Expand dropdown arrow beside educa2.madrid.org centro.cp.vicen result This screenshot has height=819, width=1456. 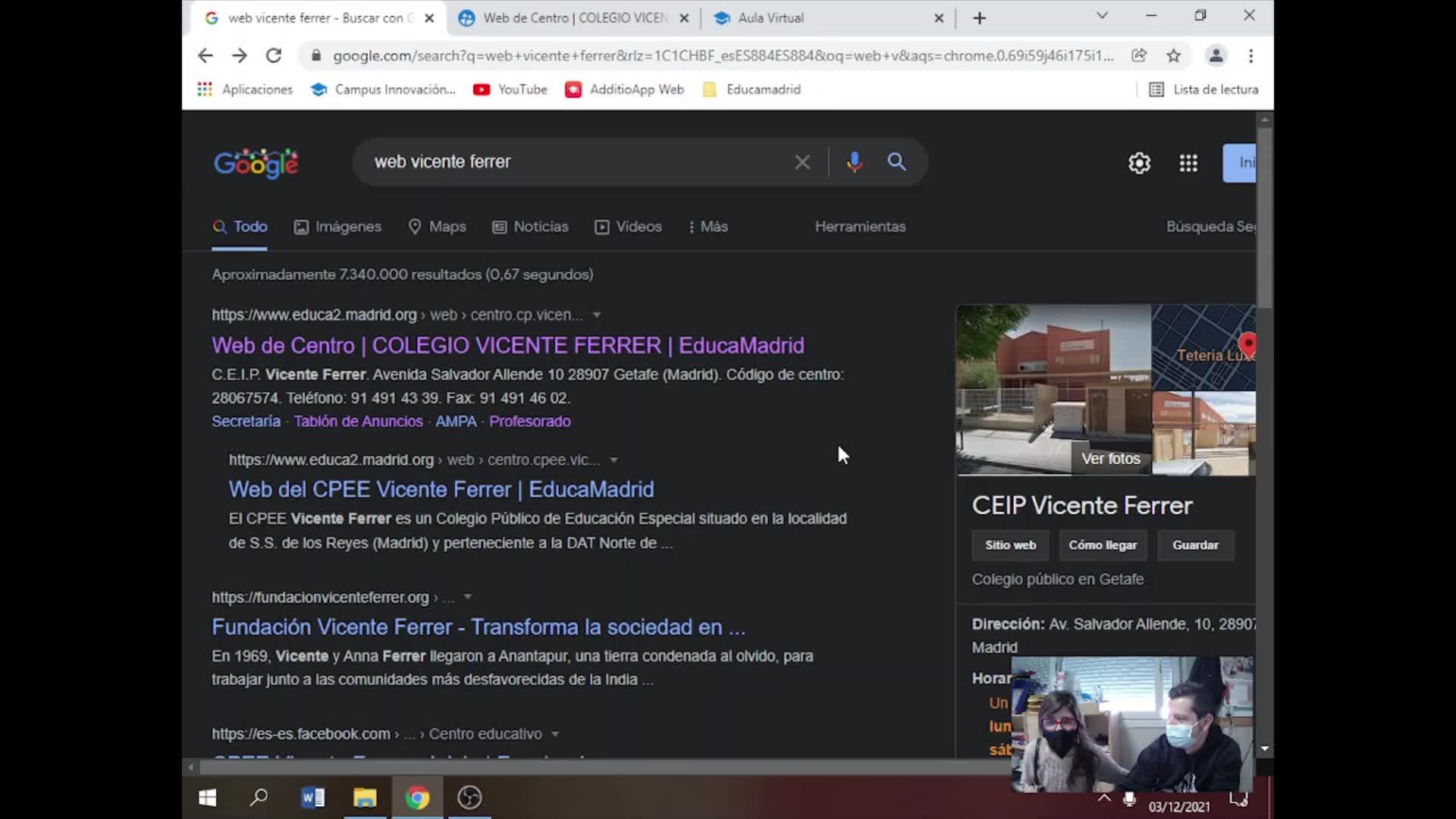(x=597, y=315)
